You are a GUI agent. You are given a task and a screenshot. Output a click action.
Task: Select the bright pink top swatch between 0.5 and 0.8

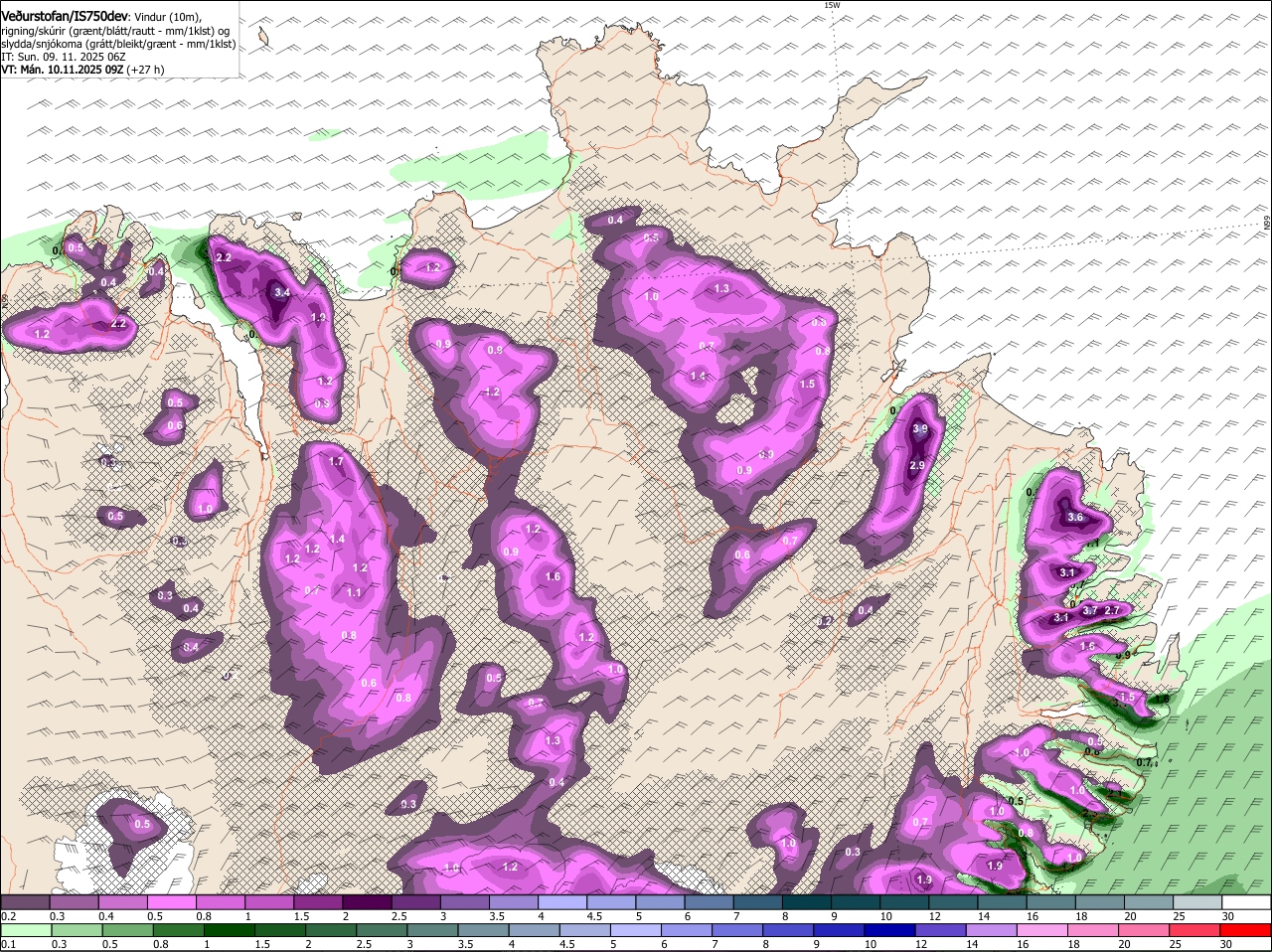171,901
